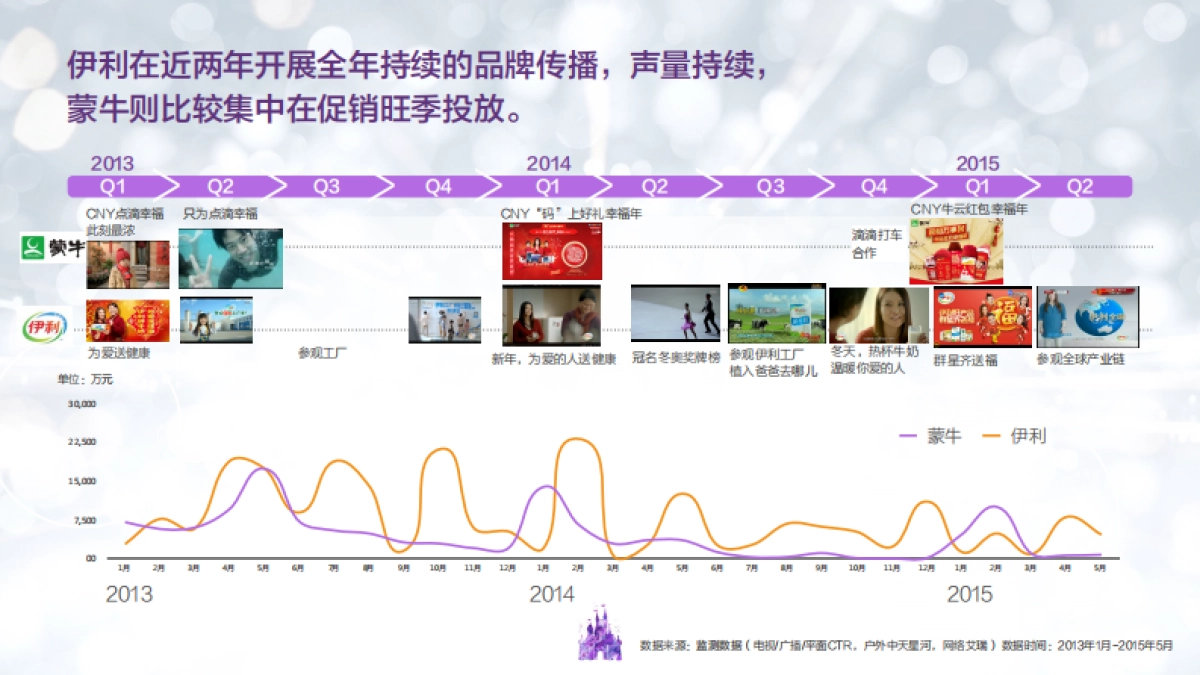
Task: Expand the 2013 Q1 timeline arrow
Action: click(x=113, y=185)
